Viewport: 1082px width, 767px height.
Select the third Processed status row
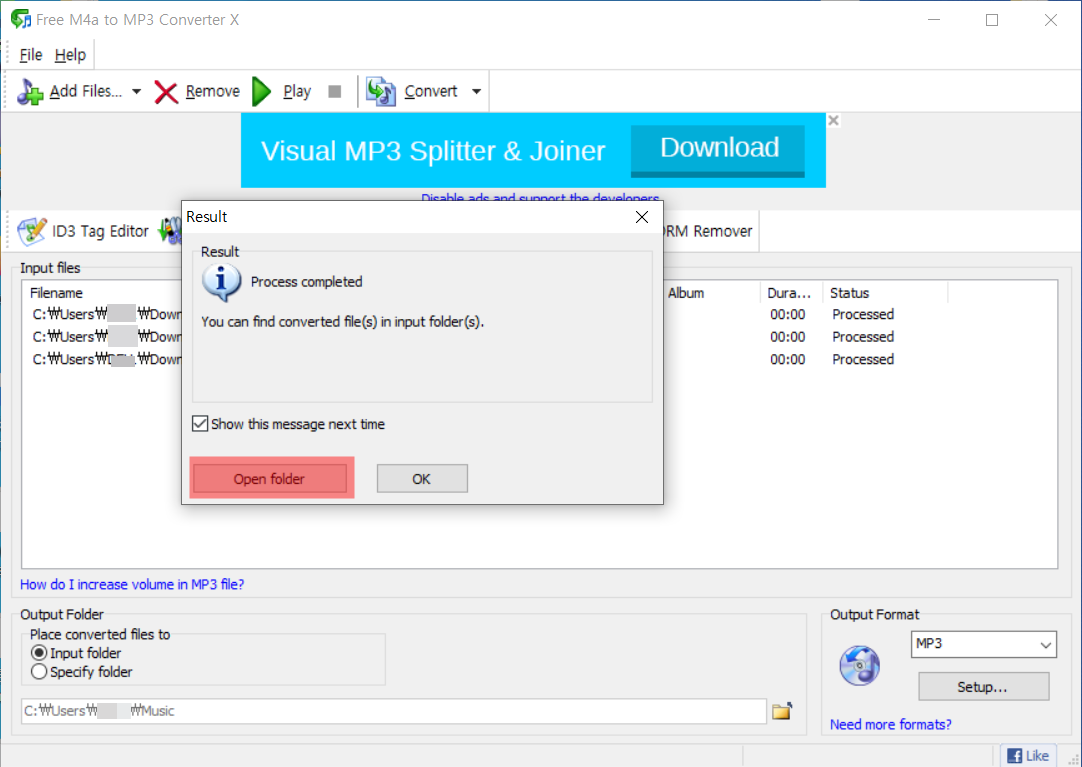click(863, 359)
